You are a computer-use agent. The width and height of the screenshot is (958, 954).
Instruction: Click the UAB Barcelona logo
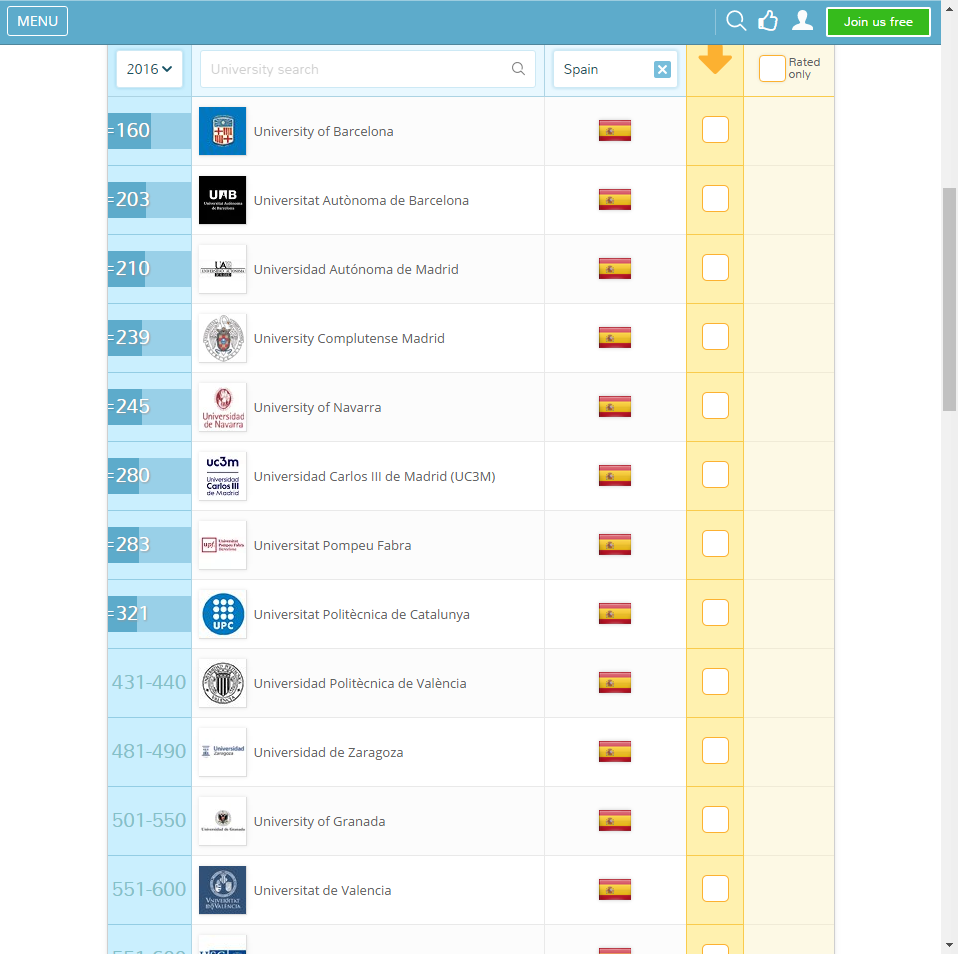pos(222,200)
